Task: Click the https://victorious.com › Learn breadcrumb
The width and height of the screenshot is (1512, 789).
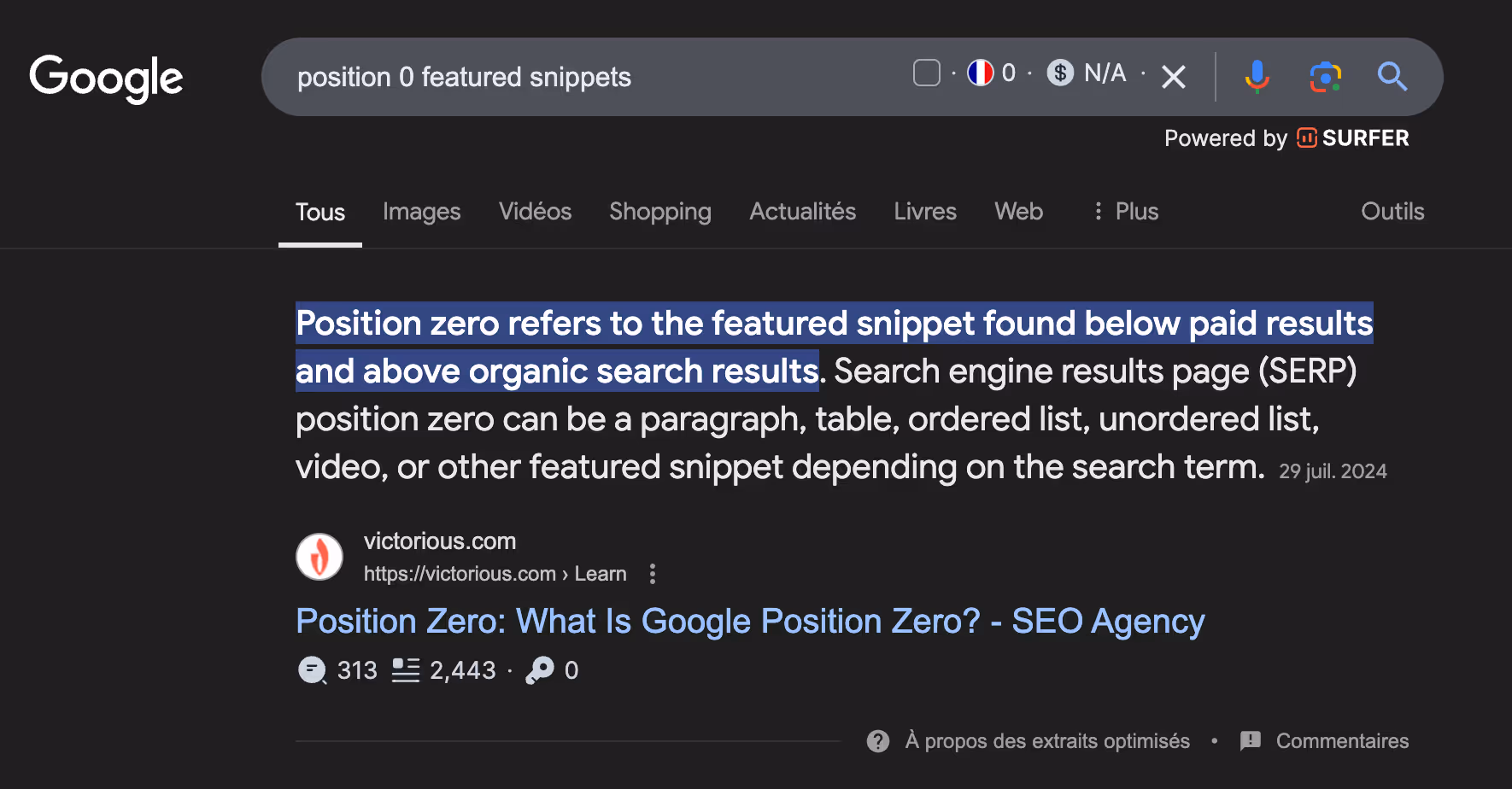Action: (495, 574)
